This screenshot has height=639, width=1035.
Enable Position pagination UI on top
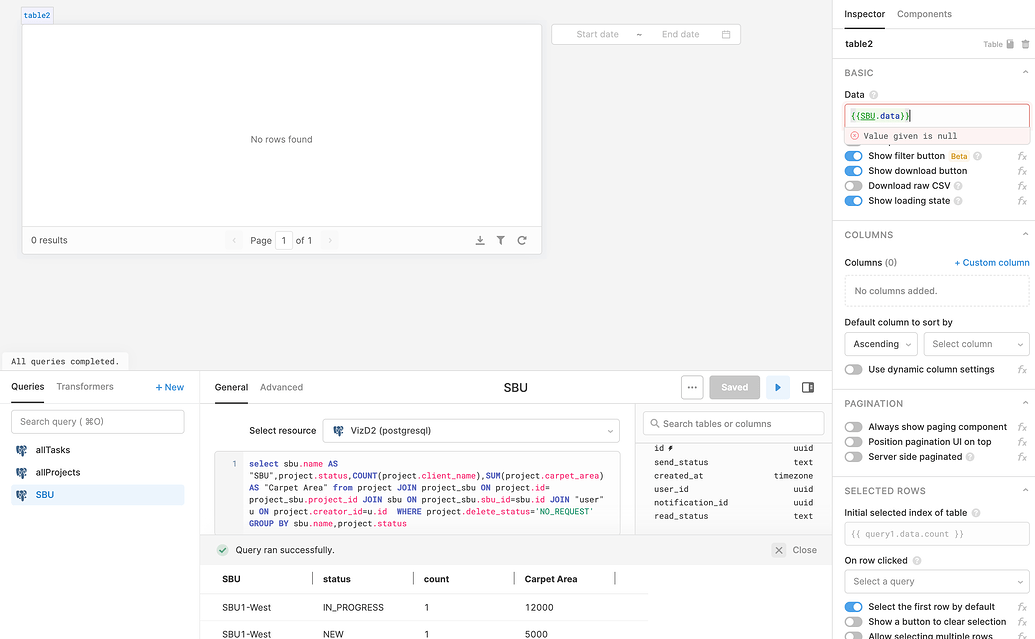point(853,442)
